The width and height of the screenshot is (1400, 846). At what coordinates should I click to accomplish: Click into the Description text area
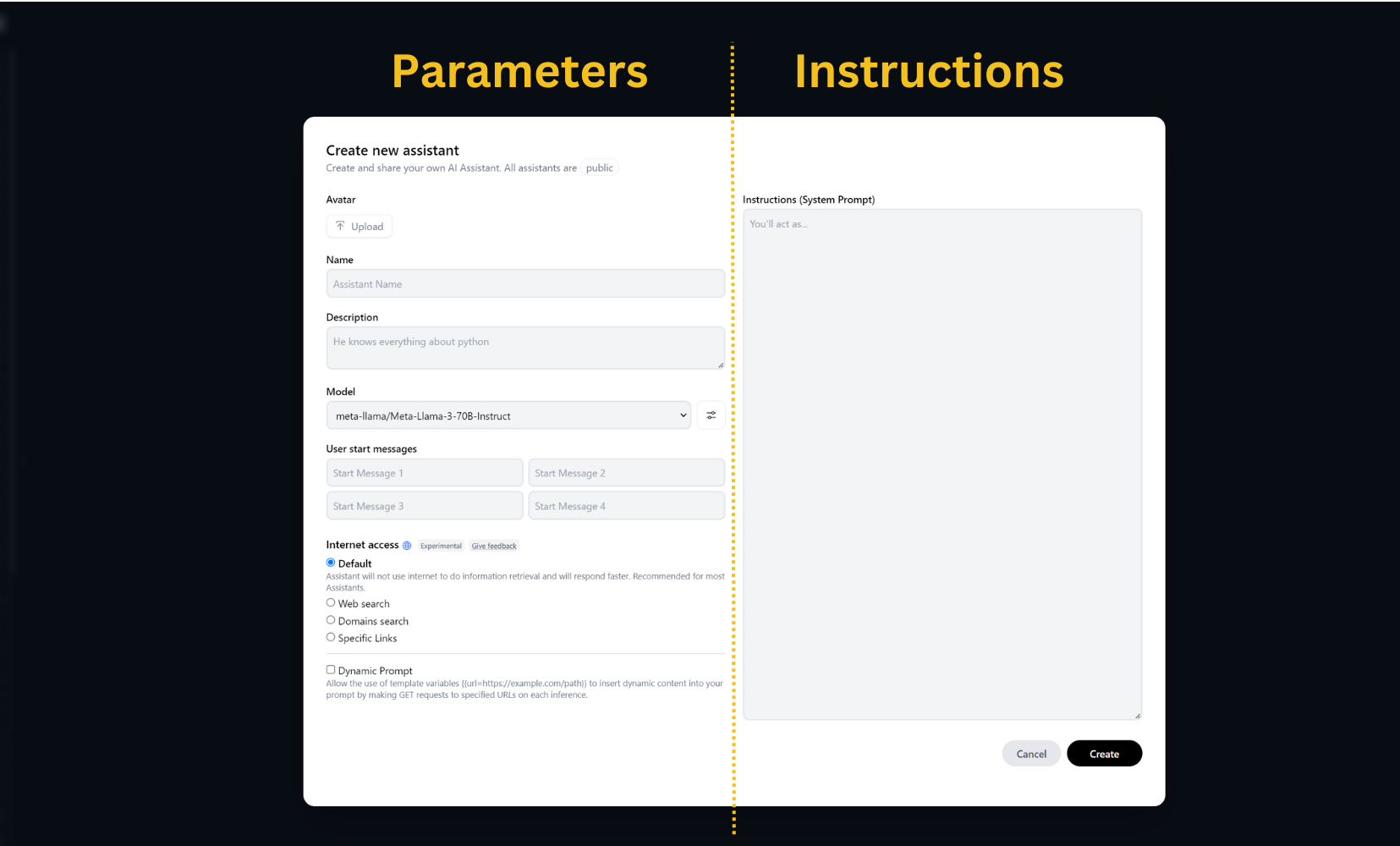point(524,348)
